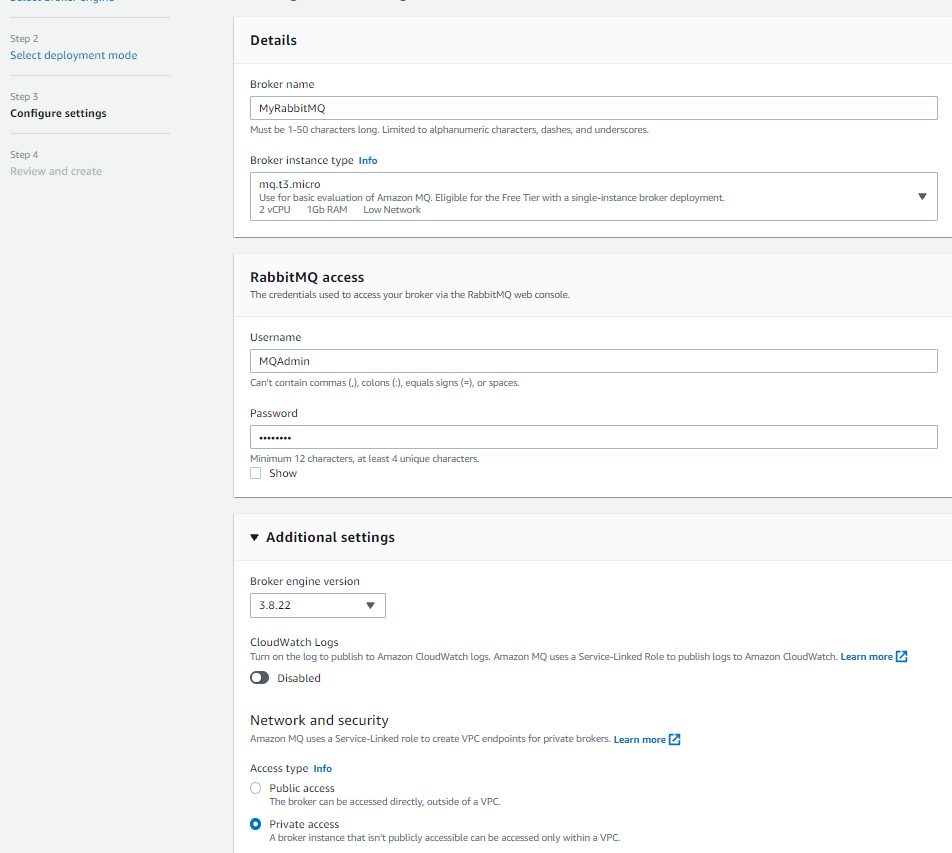Image resolution: width=952 pixels, height=853 pixels.
Task: Click into the Password field
Action: coord(593,437)
